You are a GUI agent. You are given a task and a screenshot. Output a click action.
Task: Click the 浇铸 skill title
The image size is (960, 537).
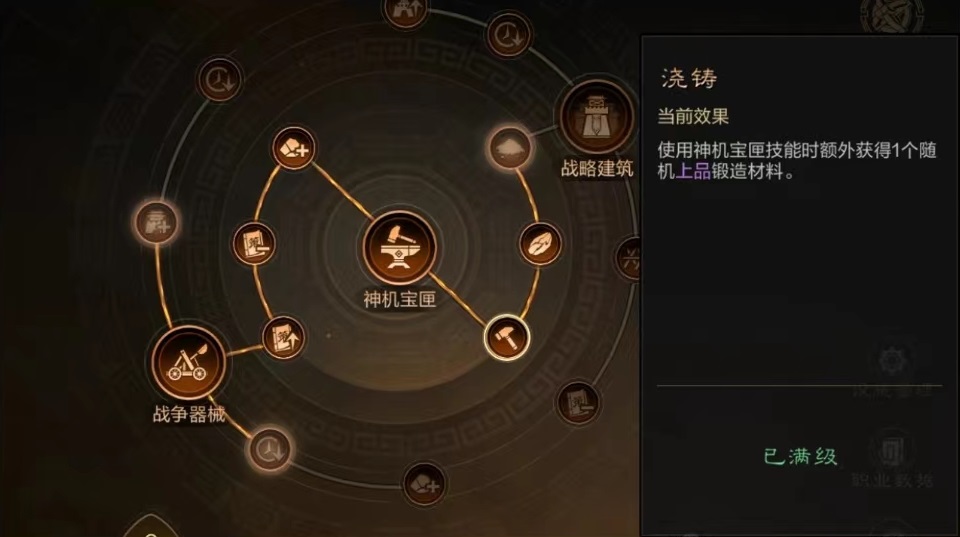(x=689, y=78)
